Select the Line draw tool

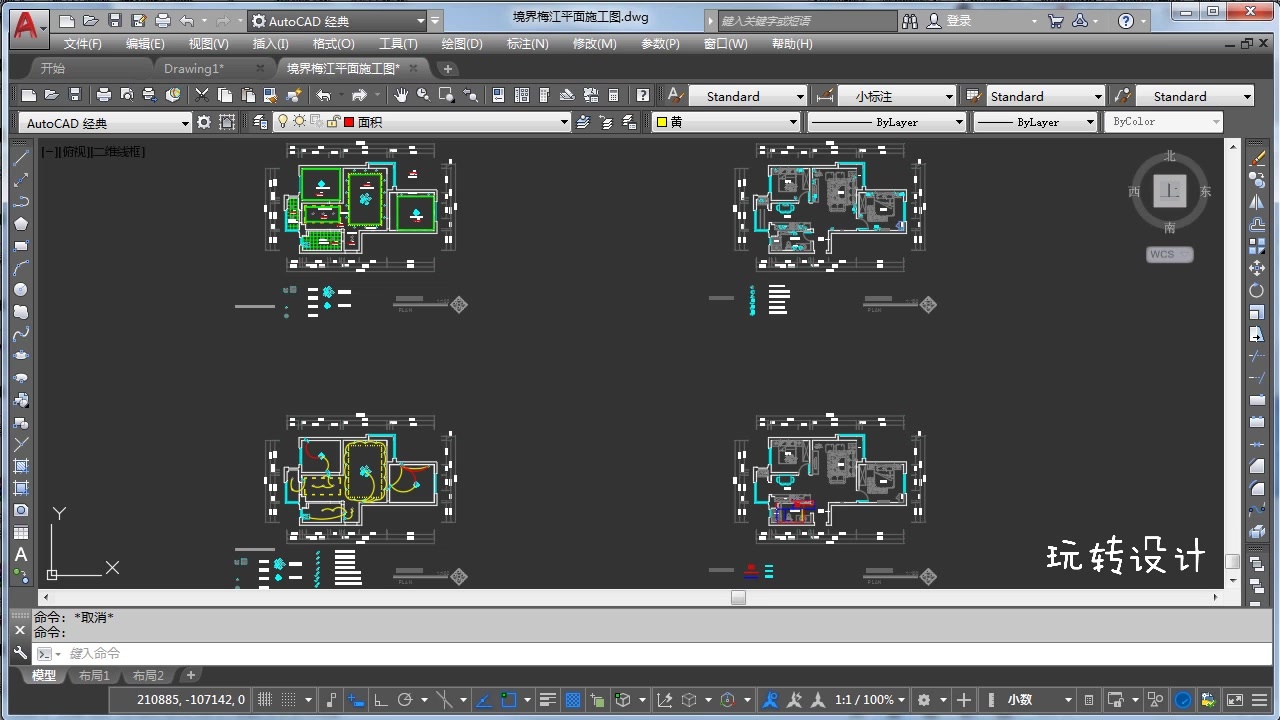[21, 157]
